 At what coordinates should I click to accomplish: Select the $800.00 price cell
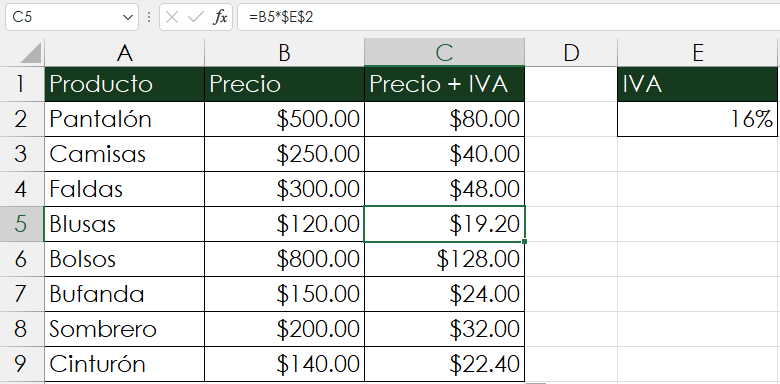tap(284, 259)
